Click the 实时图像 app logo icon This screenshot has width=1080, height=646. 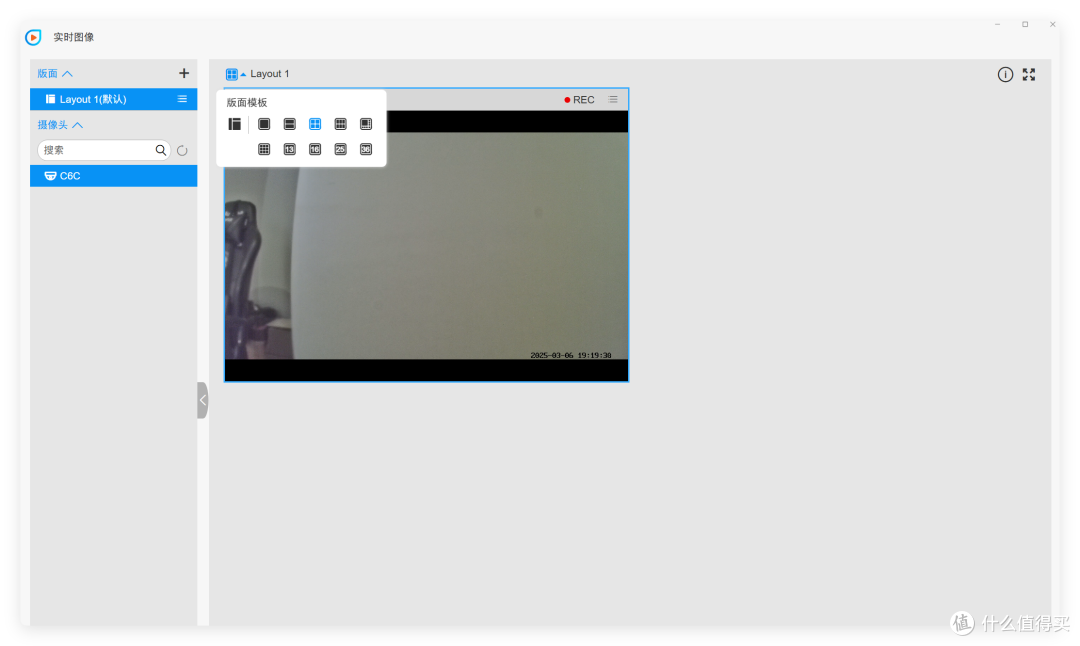coord(33,37)
